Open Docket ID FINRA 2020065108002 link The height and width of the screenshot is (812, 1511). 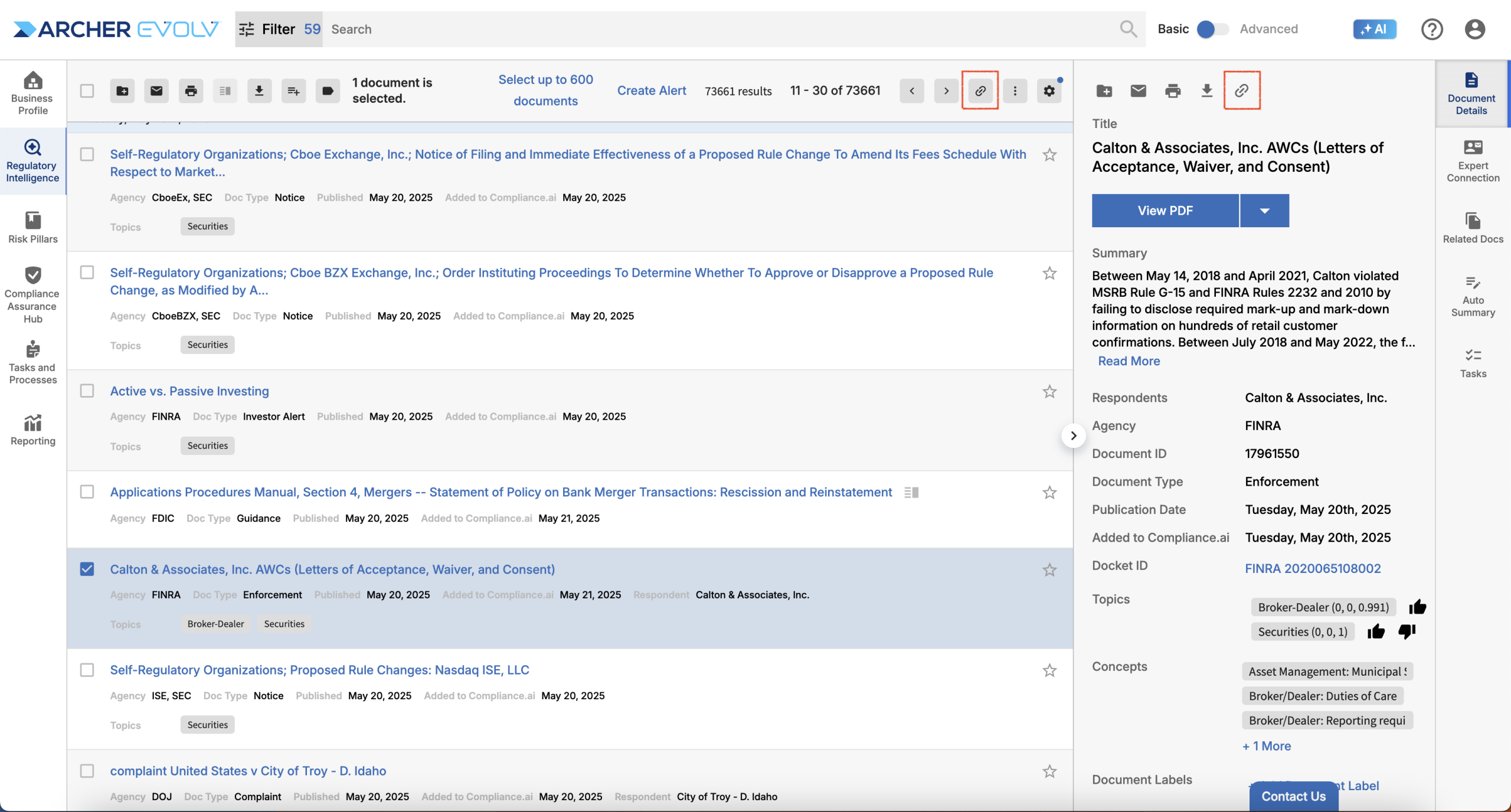click(1313, 568)
